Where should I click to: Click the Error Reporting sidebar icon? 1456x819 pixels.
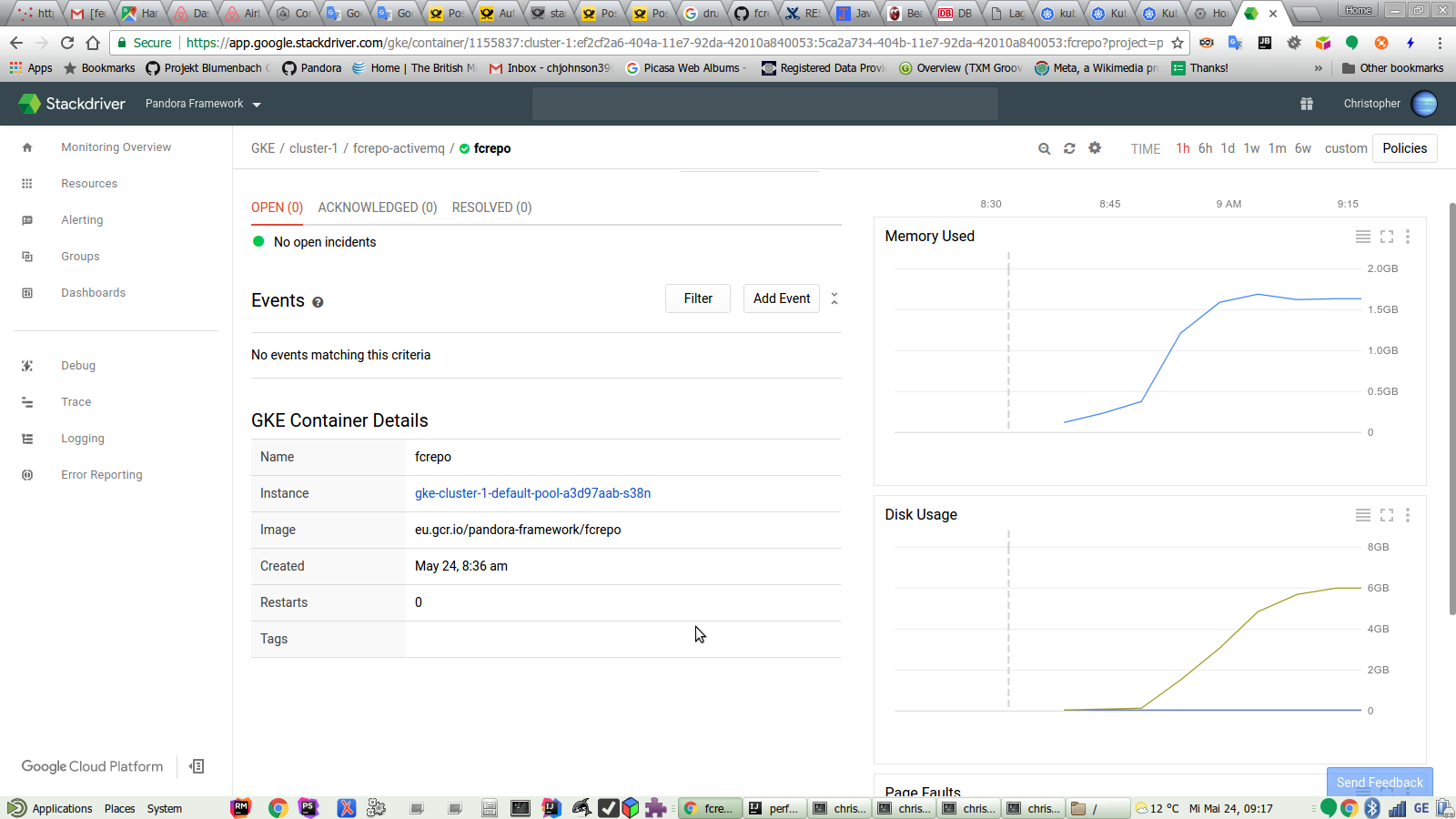point(27,475)
